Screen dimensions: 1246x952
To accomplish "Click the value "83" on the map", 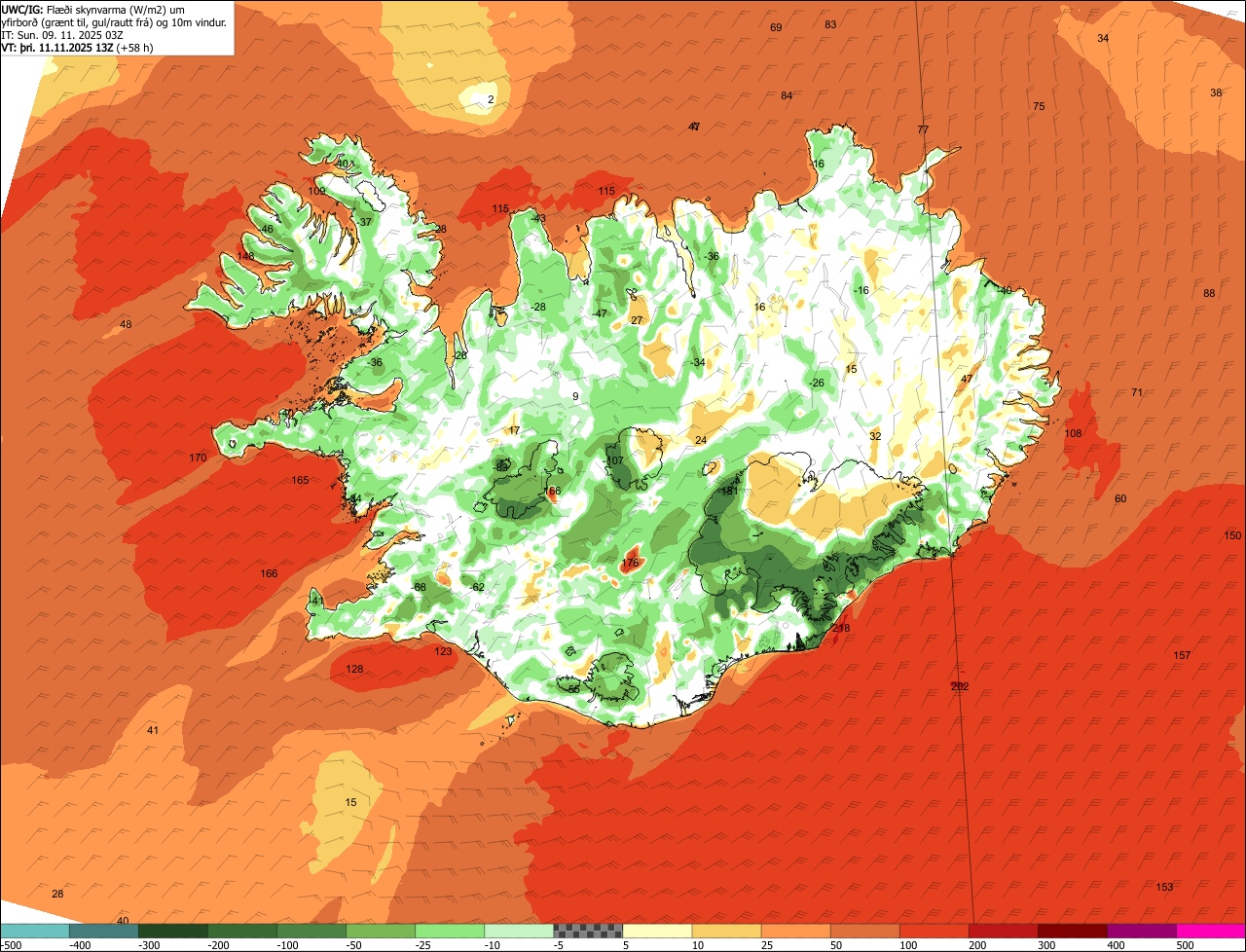I will point(830,24).
